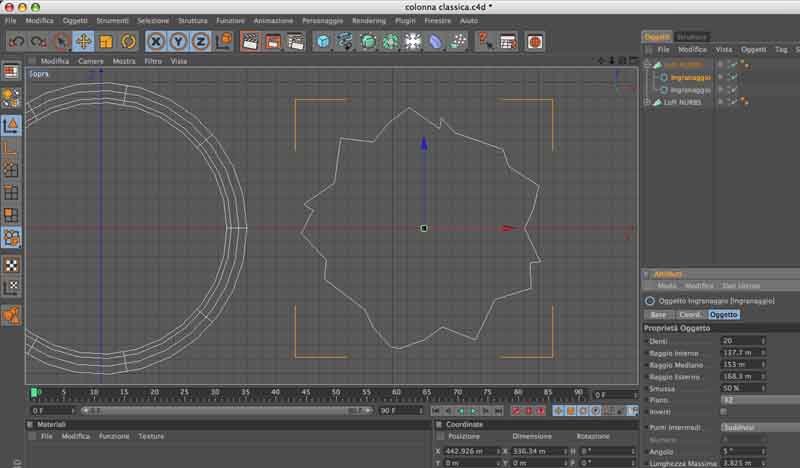Click the Undo arrow icon

[x=16, y=42]
